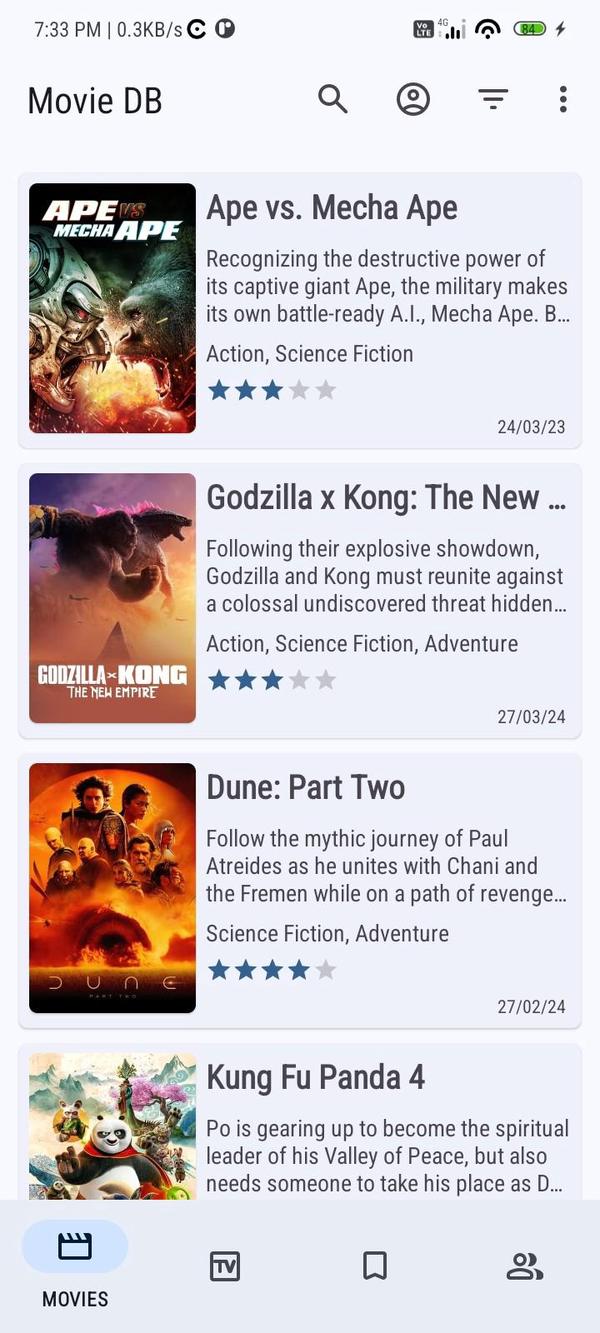Open the Kung Fu Panda 4 poster
Viewport: 600px width, 1333px height.
coord(112,1125)
